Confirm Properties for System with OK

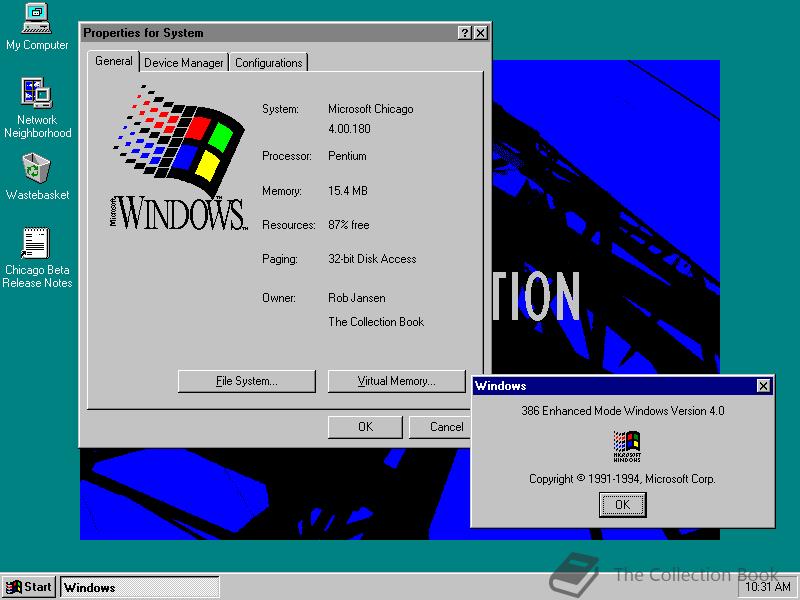click(x=365, y=427)
